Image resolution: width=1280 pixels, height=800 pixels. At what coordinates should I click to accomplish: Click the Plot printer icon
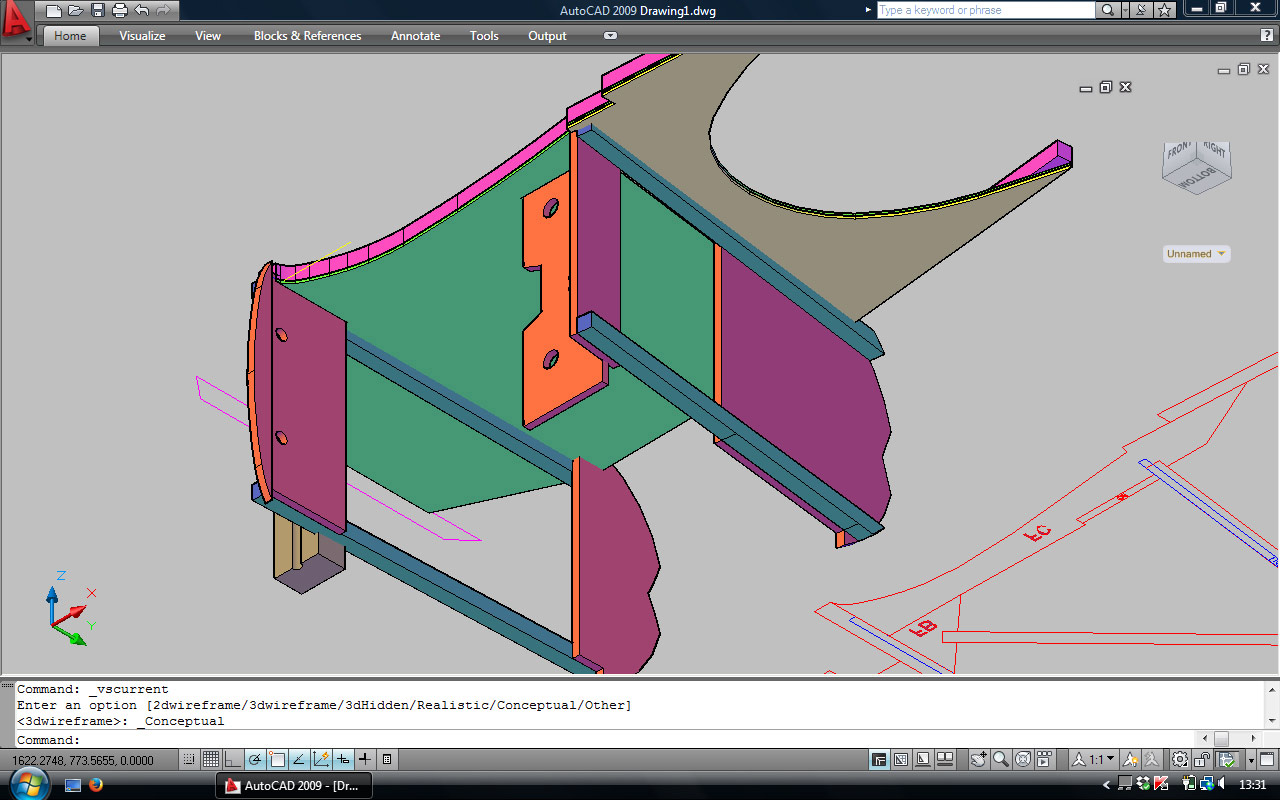pos(120,11)
